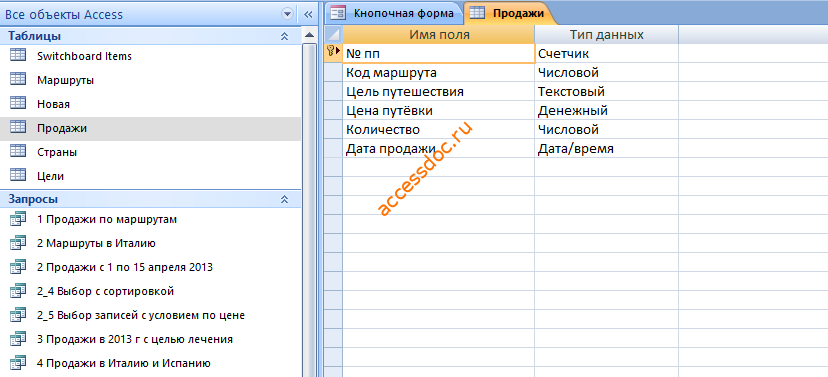828x377 pixels.
Task: Click row selector for Цель путешествия
Action: pos(333,91)
